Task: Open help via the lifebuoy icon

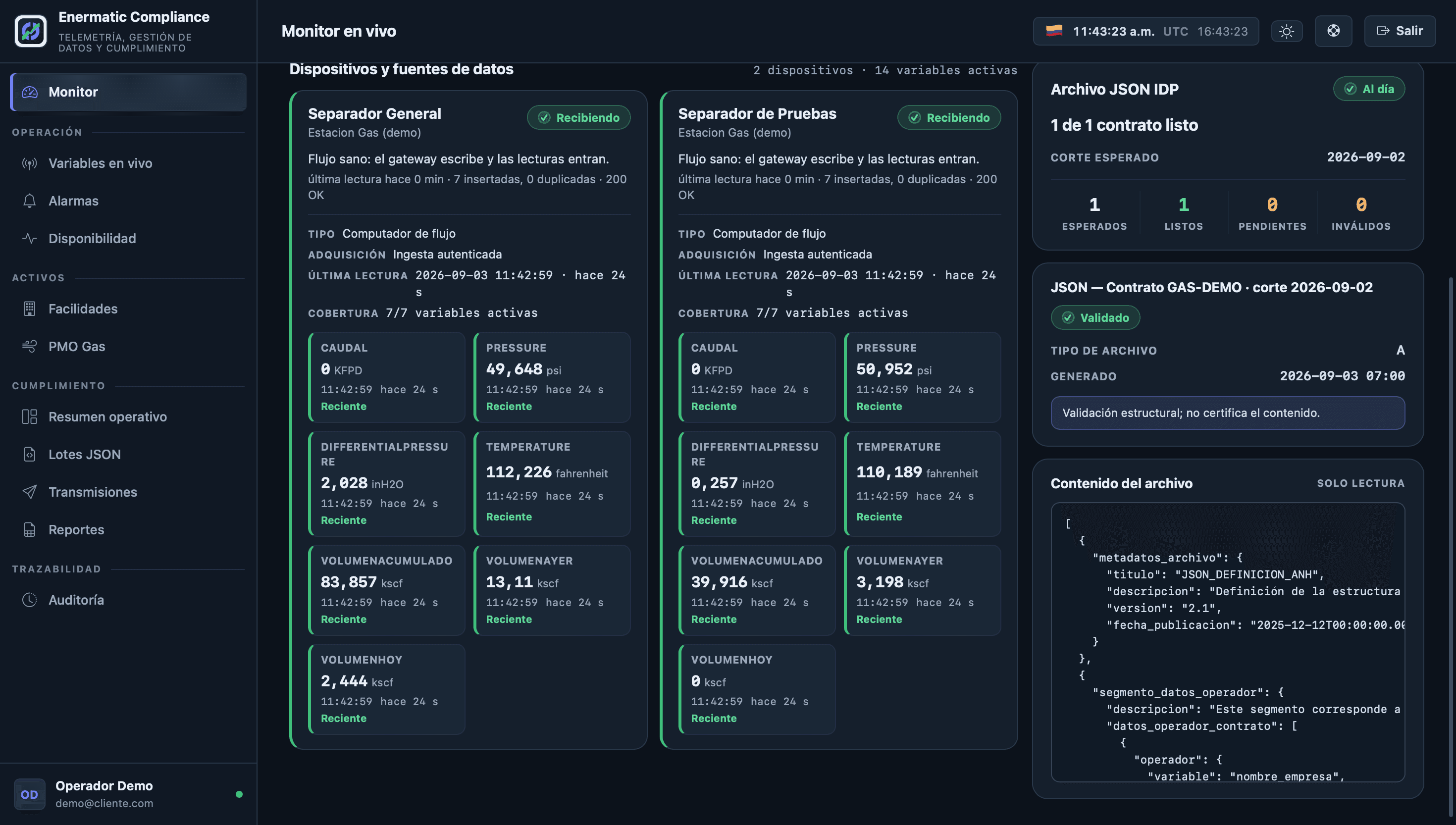Action: [x=1333, y=31]
